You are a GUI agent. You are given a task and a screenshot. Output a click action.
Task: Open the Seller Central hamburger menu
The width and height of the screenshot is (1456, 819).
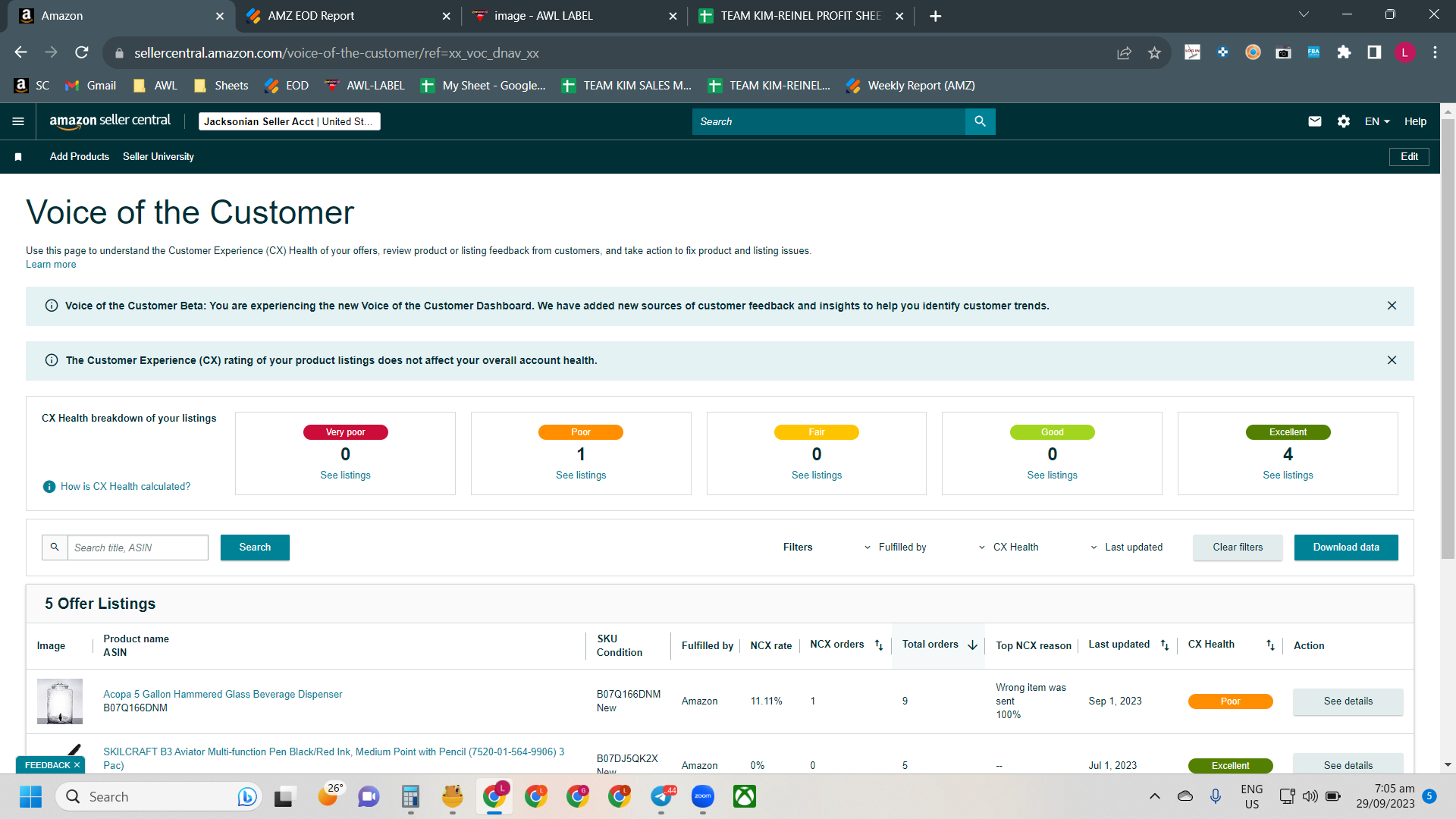coord(18,121)
